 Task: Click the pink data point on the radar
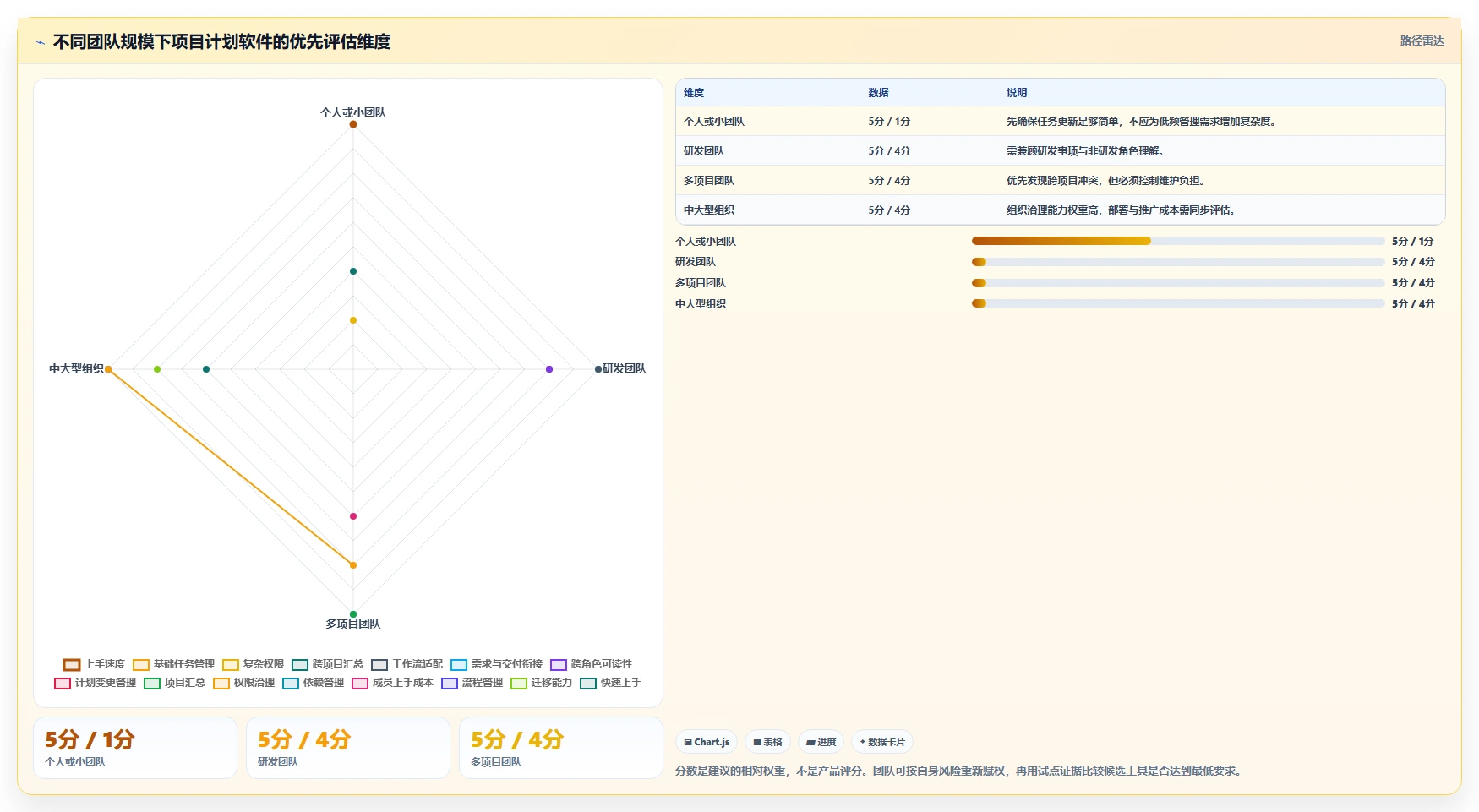[353, 516]
